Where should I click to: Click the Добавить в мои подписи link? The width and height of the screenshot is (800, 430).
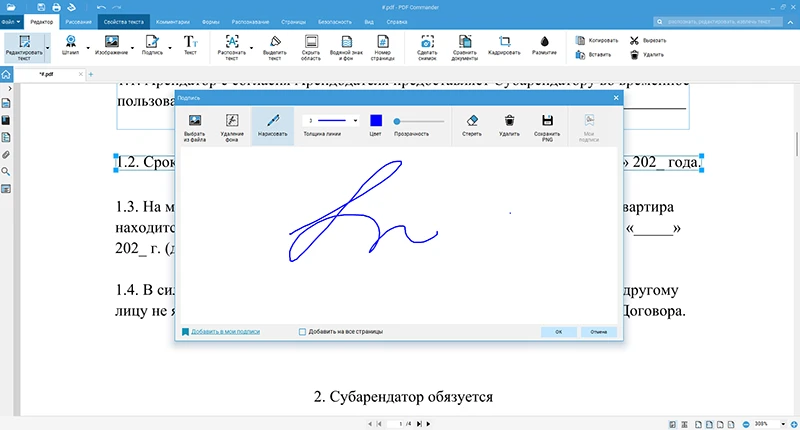pos(226,332)
